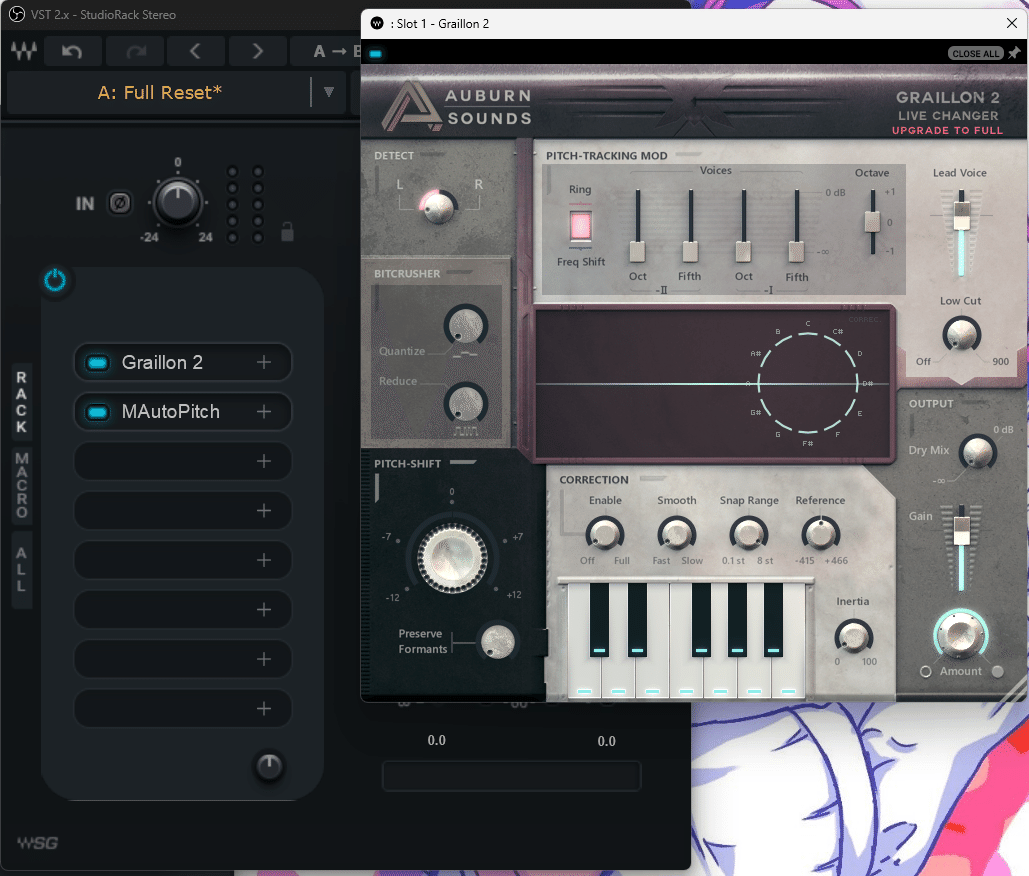
Task: Adjust the IN gain knob
Action: coord(177,201)
